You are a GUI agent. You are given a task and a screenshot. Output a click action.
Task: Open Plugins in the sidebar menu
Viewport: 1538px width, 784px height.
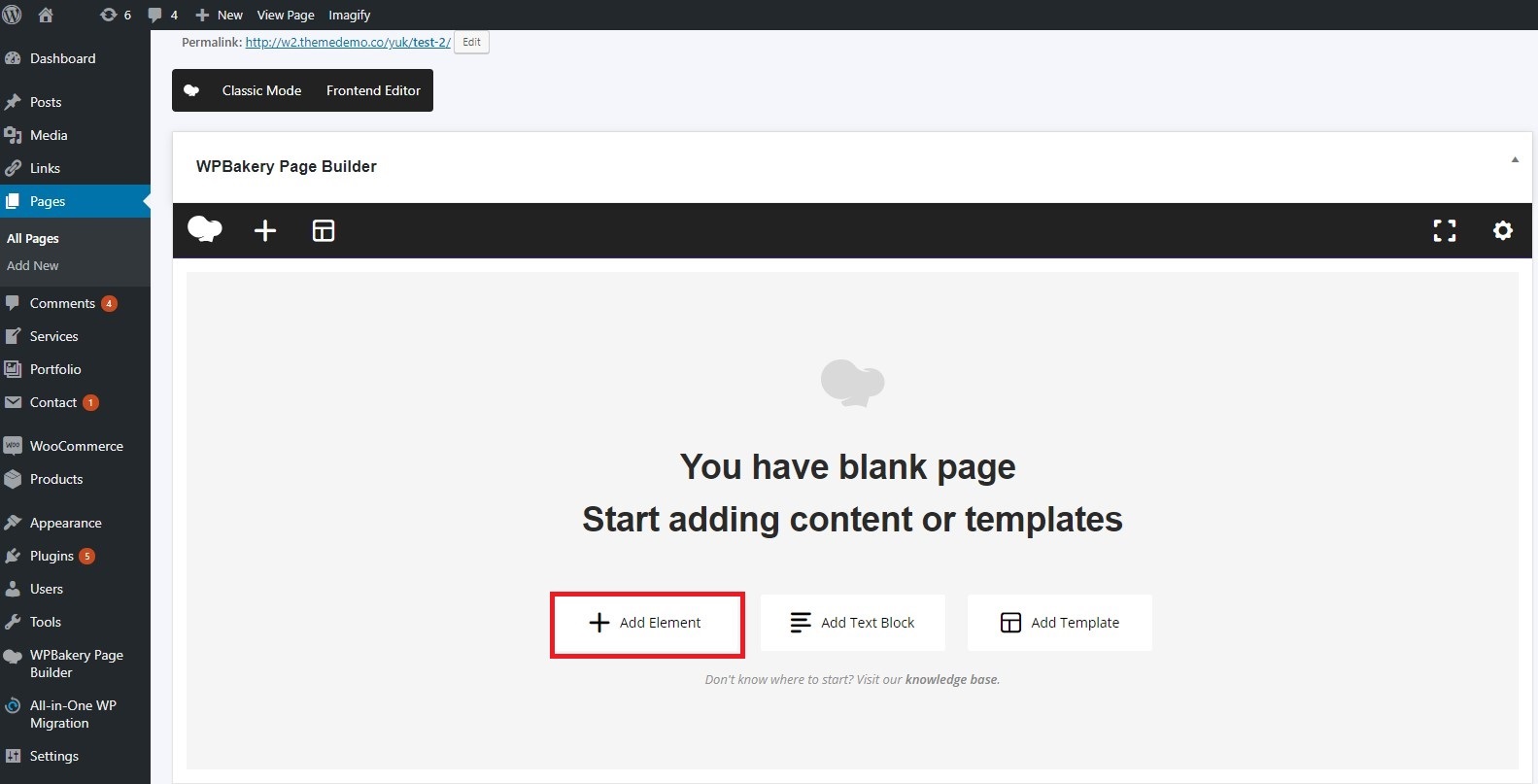51,556
